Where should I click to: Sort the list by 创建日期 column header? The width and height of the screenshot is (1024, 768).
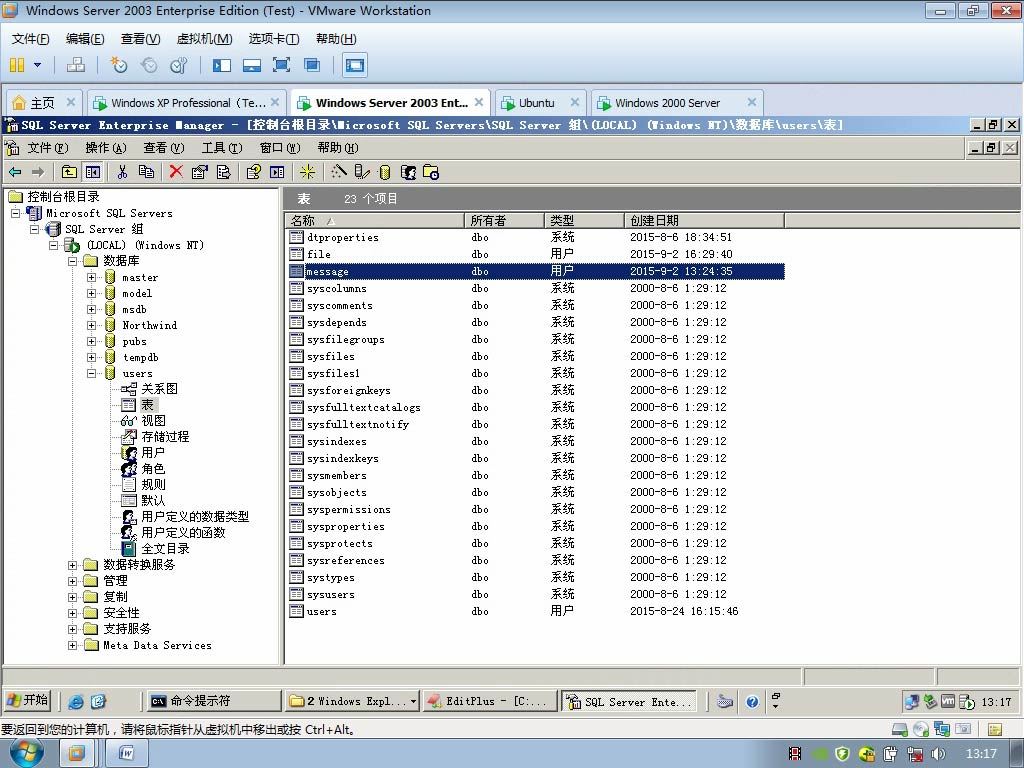[x=704, y=220]
